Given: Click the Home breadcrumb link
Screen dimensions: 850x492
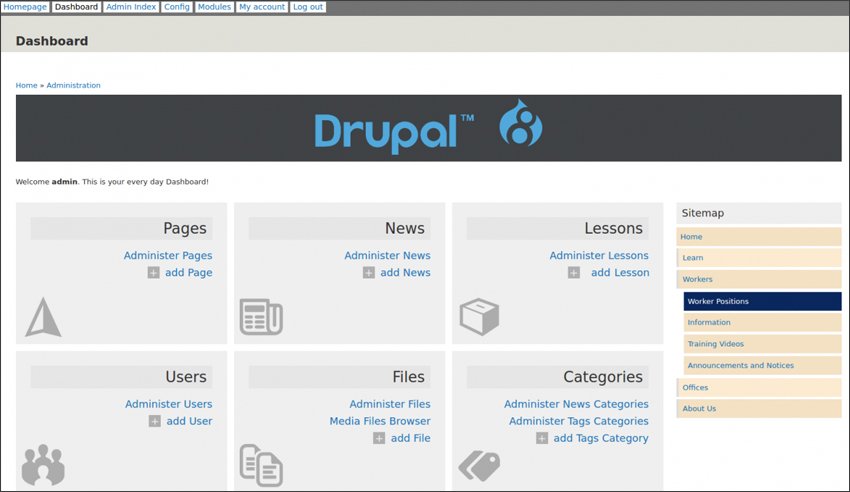Looking at the screenshot, I should (x=27, y=85).
